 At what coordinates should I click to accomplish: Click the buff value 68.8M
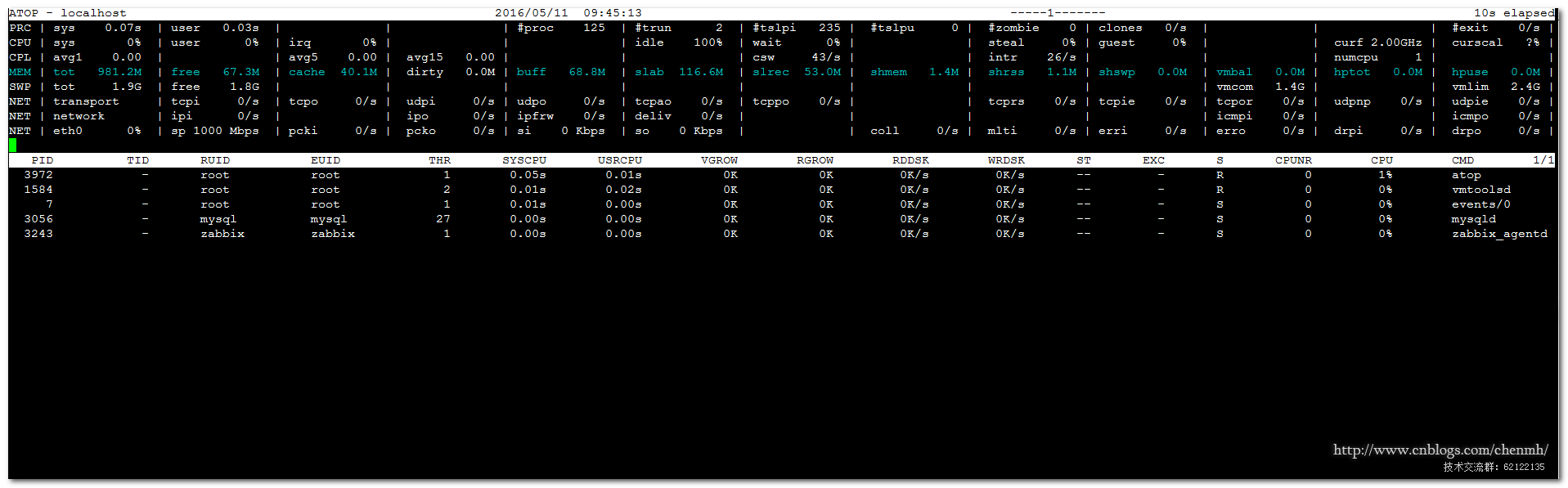point(587,72)
